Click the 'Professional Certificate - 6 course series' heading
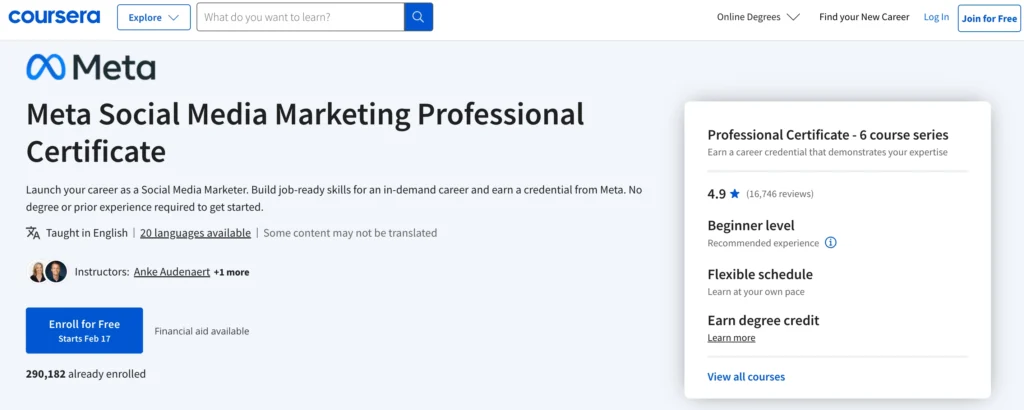The image size is (1024, 410). click(x=828, y=135)
